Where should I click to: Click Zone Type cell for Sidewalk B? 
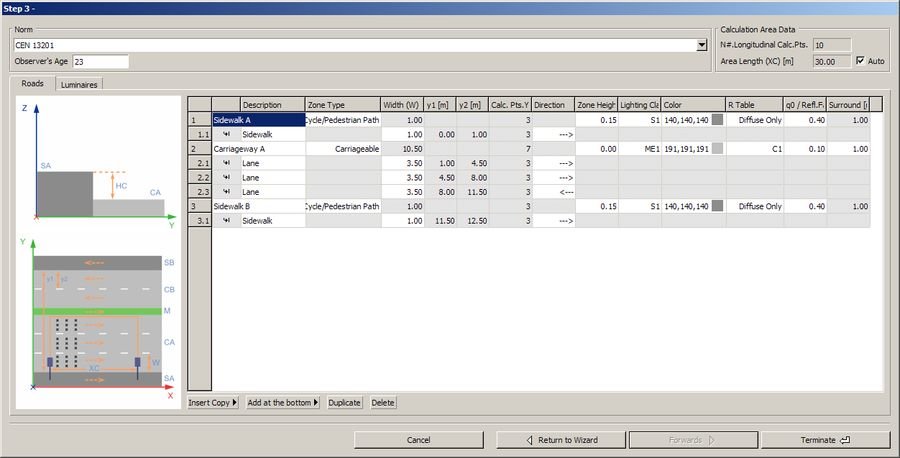[343, 206]
